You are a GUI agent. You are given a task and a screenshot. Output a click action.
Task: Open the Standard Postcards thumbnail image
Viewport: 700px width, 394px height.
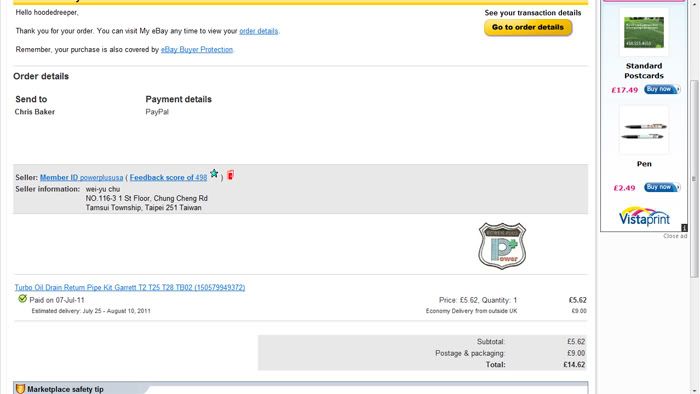point(644,32)
